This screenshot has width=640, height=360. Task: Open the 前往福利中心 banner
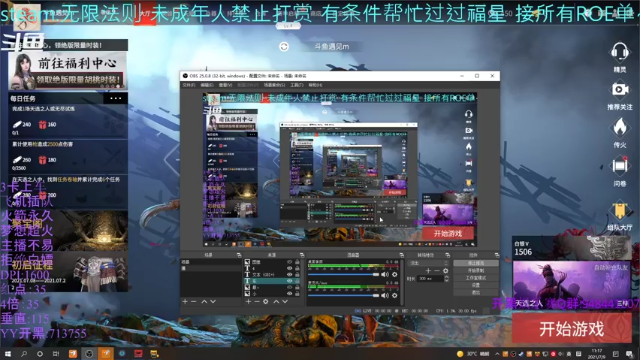[68, 70]
